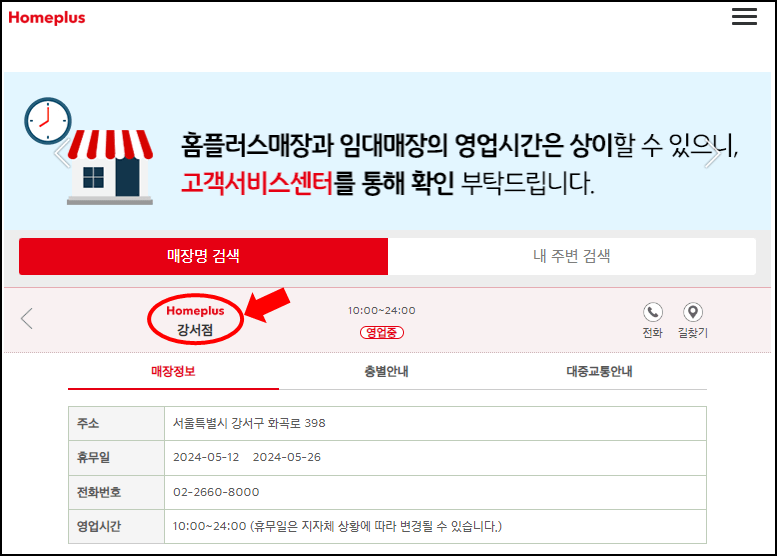
Task: Click address text 서울특별시 강서구 화곡로 398
Action: 249,423
